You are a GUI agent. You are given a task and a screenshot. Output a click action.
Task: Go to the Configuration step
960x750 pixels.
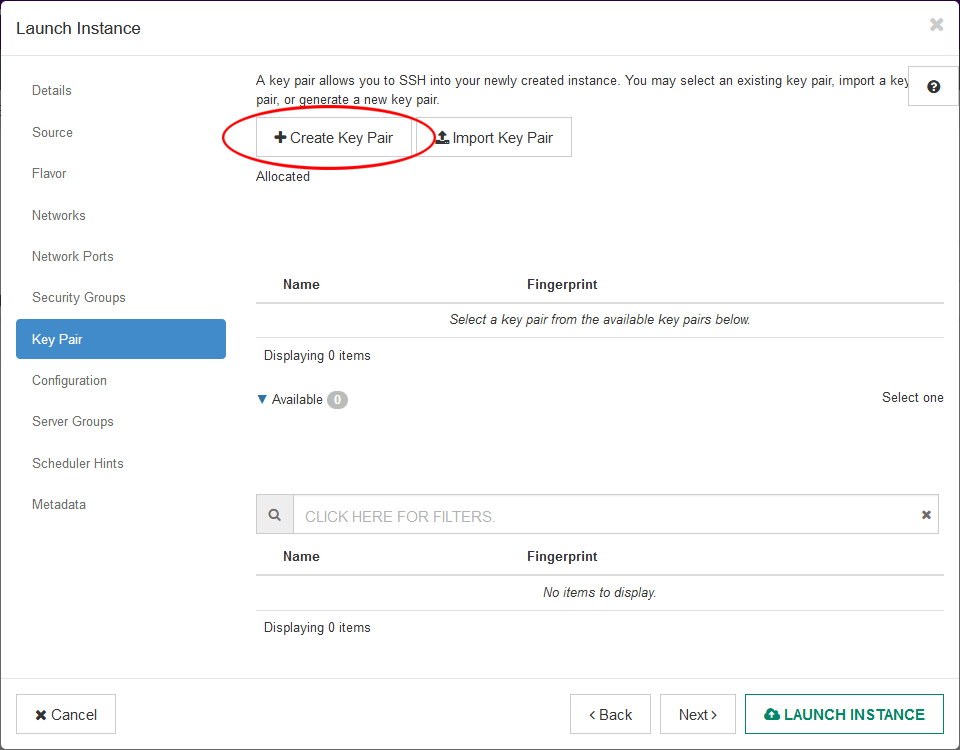point(69,381)
